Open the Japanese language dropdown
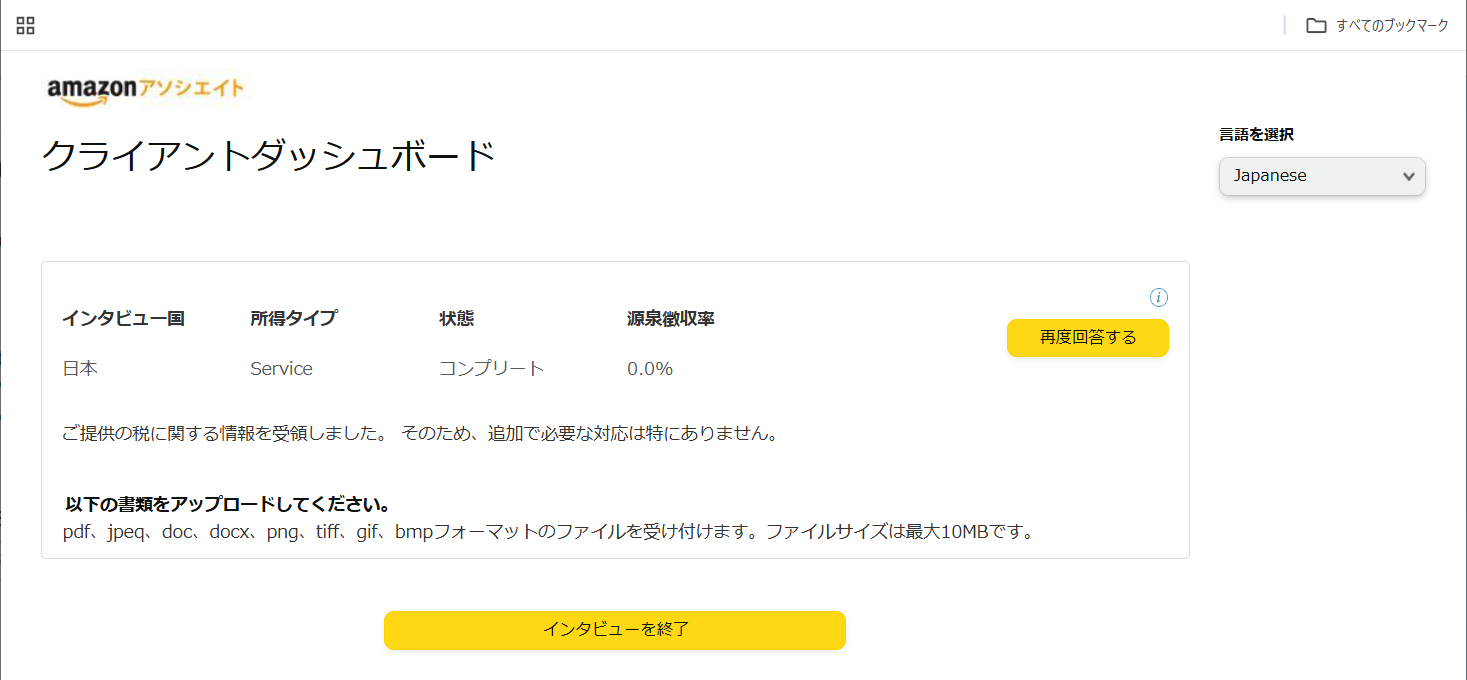The height and width of the screenshot is (680, 1467). coord(1322,176)
